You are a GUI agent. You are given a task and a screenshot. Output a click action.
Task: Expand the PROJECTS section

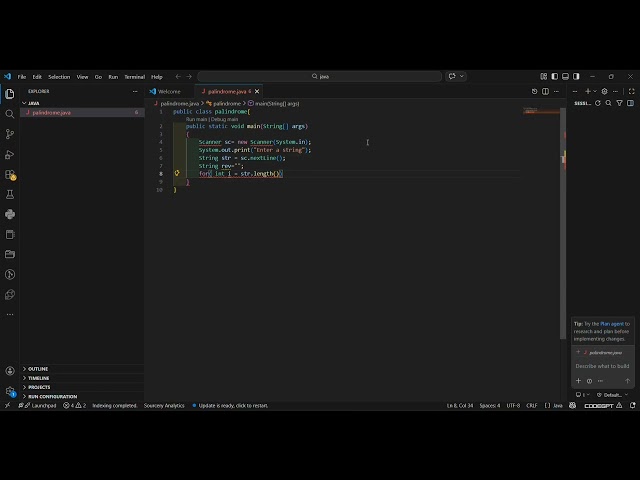click(x=82, y=387)
